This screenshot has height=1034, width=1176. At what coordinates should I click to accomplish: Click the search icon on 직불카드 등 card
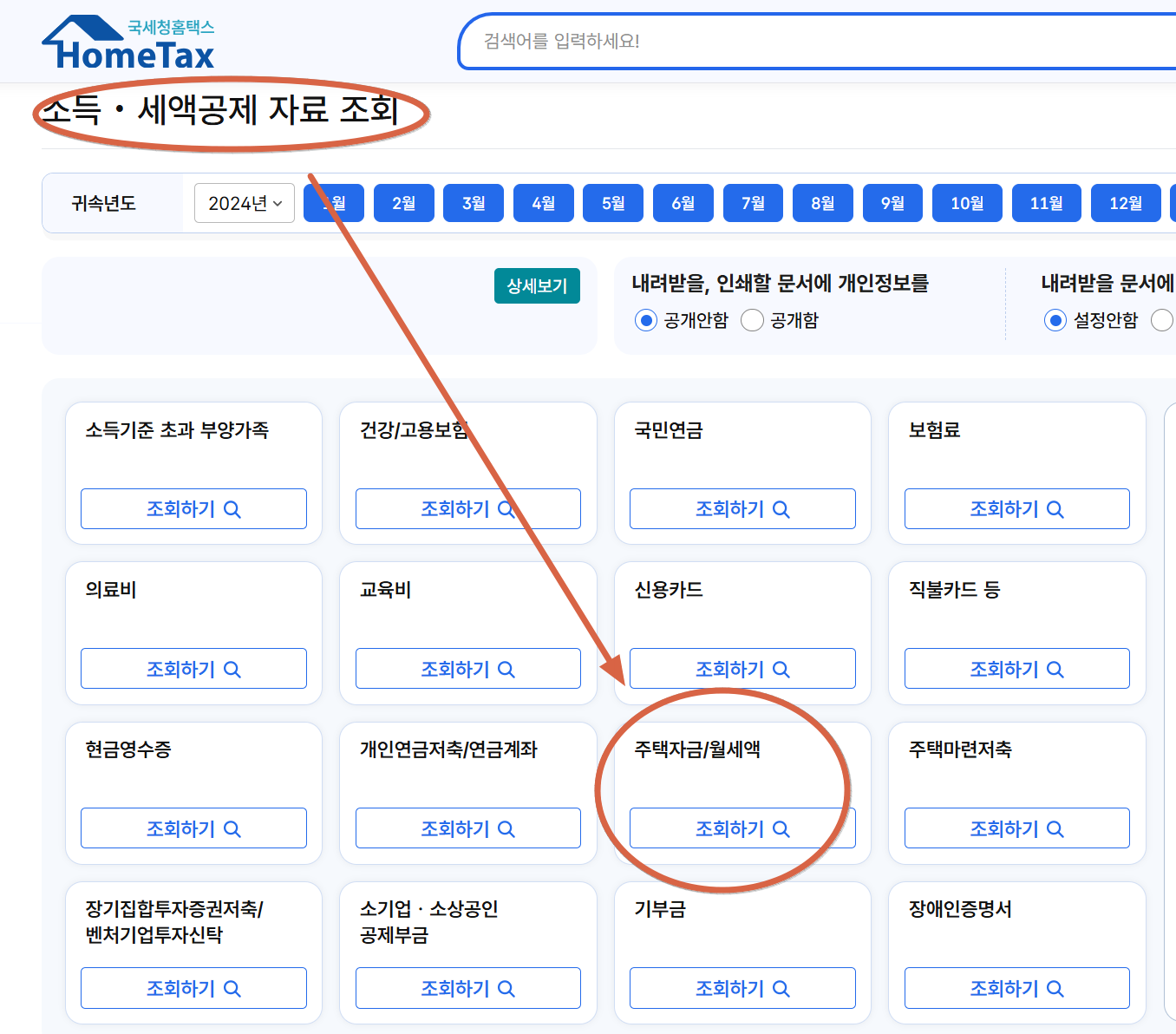pyautogui.click(x=1057, y=669)
